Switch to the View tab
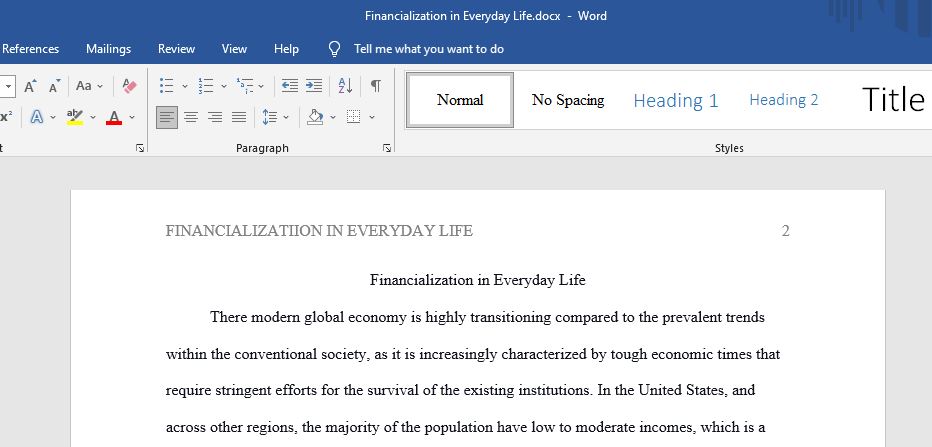The image size is (932, 447). (234, 49)
